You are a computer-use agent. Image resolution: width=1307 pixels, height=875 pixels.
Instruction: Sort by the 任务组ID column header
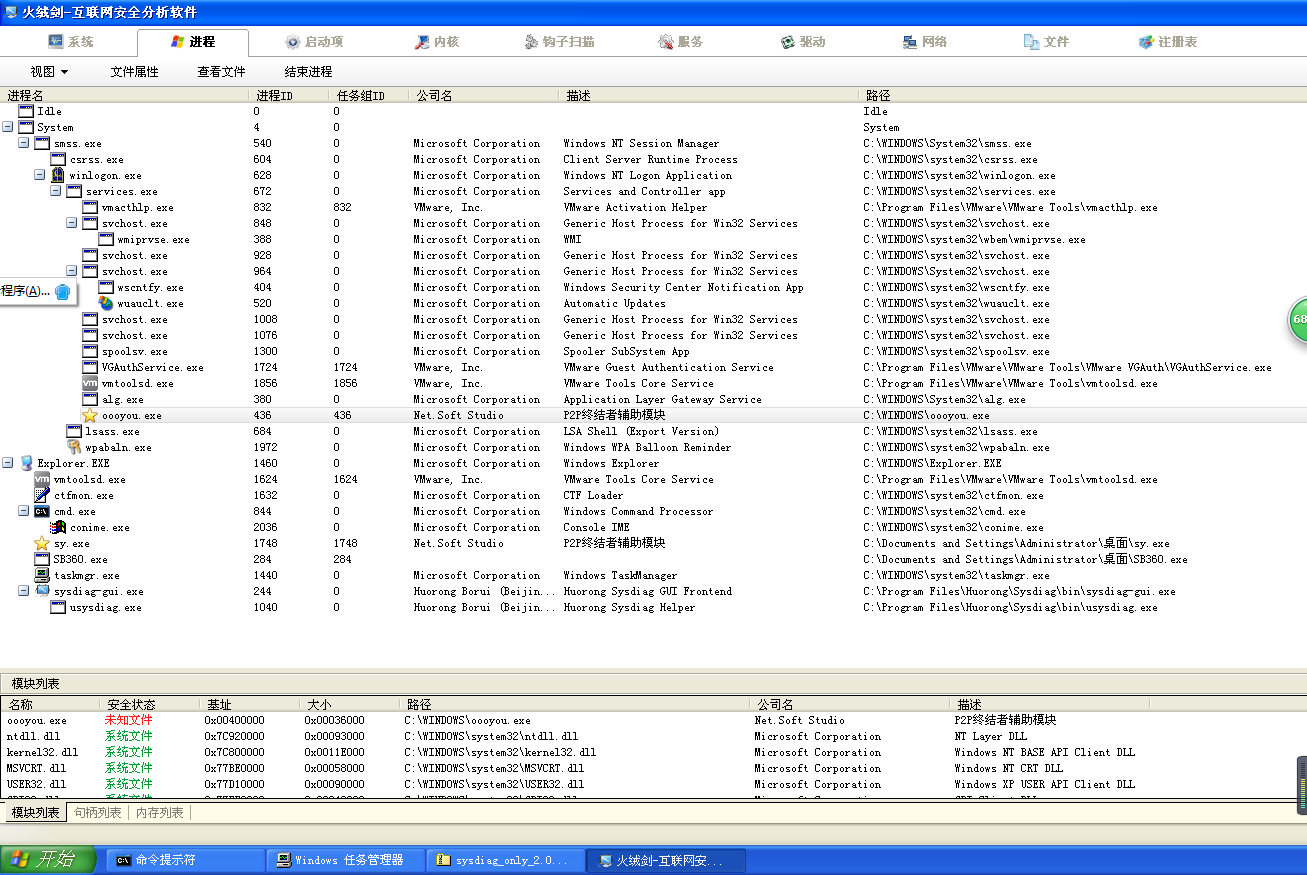369,96
